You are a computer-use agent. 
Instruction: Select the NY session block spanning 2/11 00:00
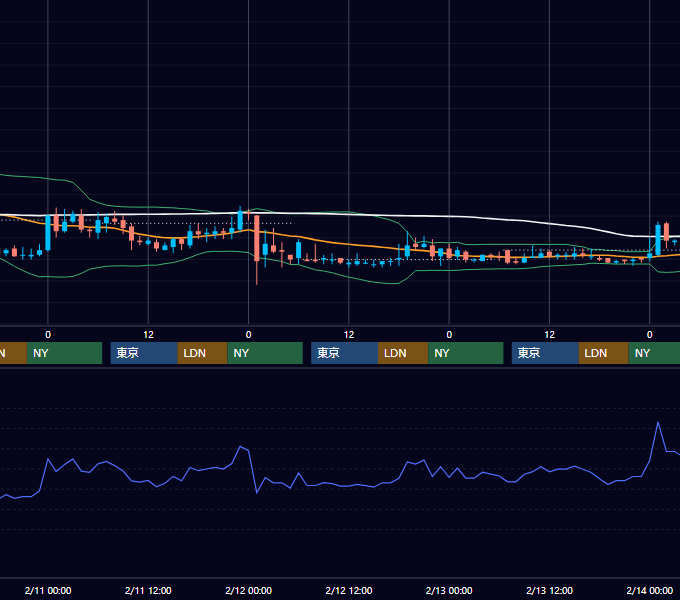click(x=64, y=353)
